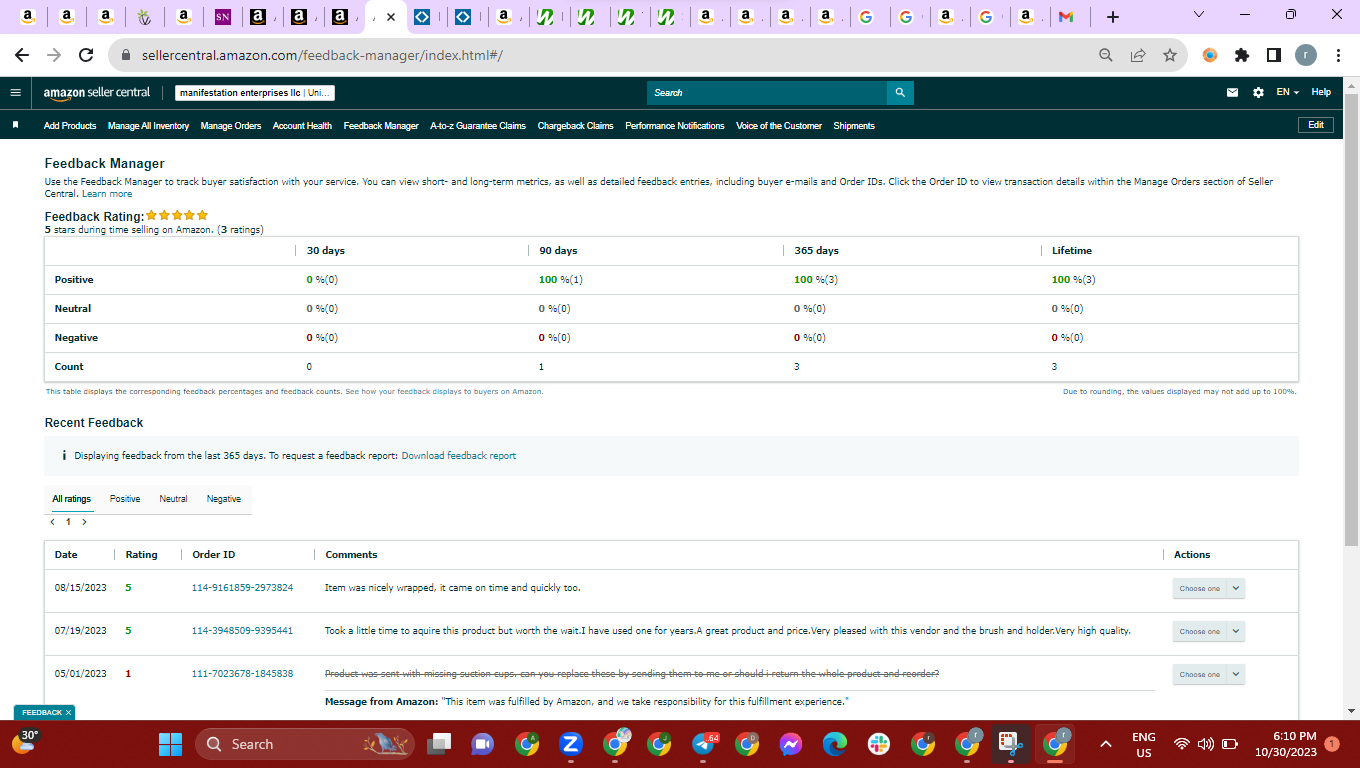Click the amazon seller central logo
The height and width of the screenshot is (768, 1360).
coord(97,92)
